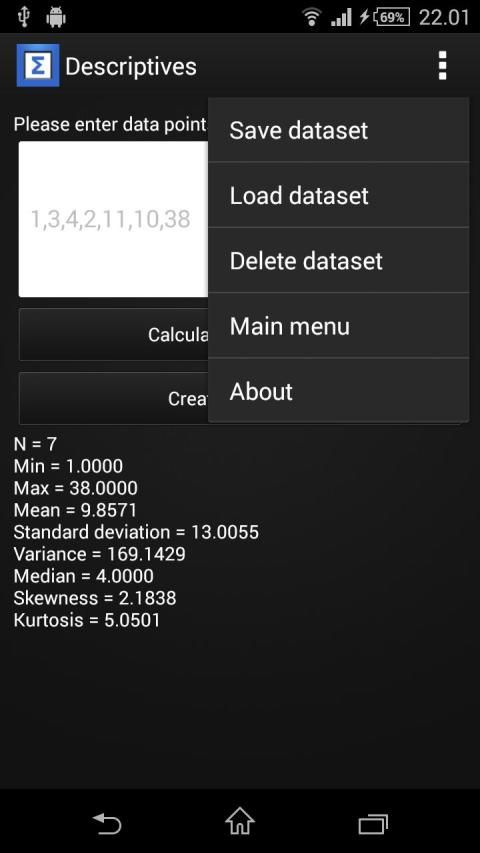Tap the Descriptives title text
480x853 pixels.
point(131,66)
